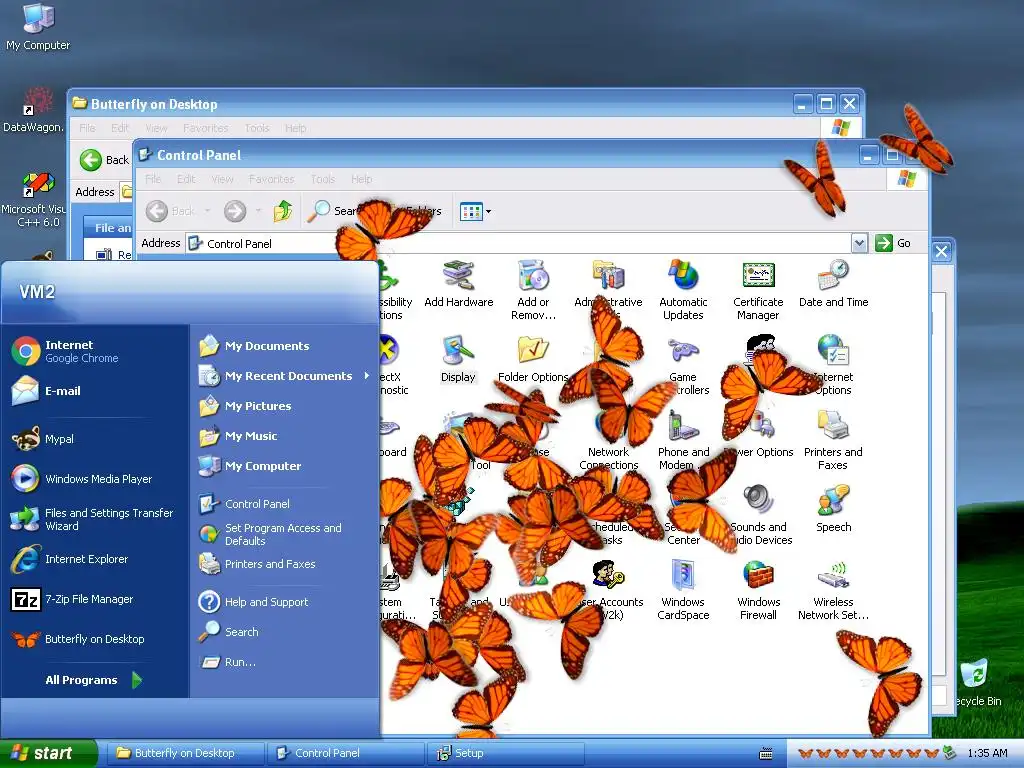Image resolution: width=1024 pixels, height=768 pixels.
Task: Open My Computer from Start menu
Action: [285, 466]
